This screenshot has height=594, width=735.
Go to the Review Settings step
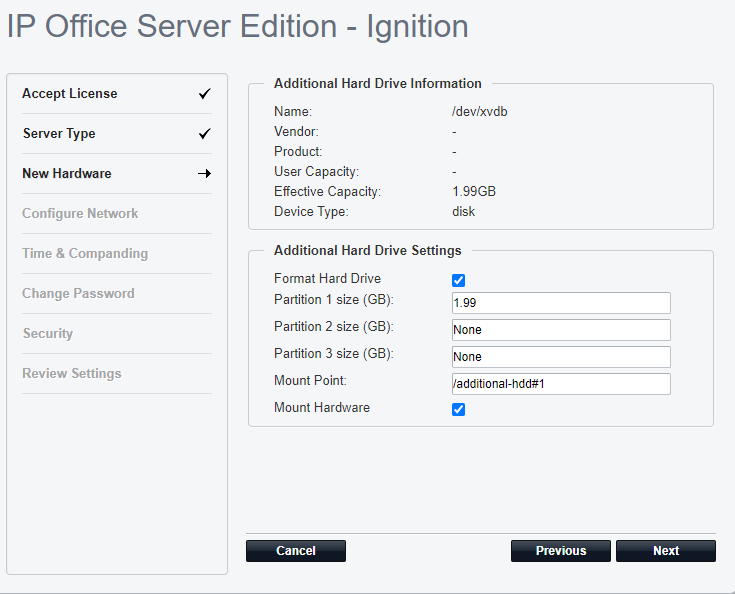click(x=72, y=373)
